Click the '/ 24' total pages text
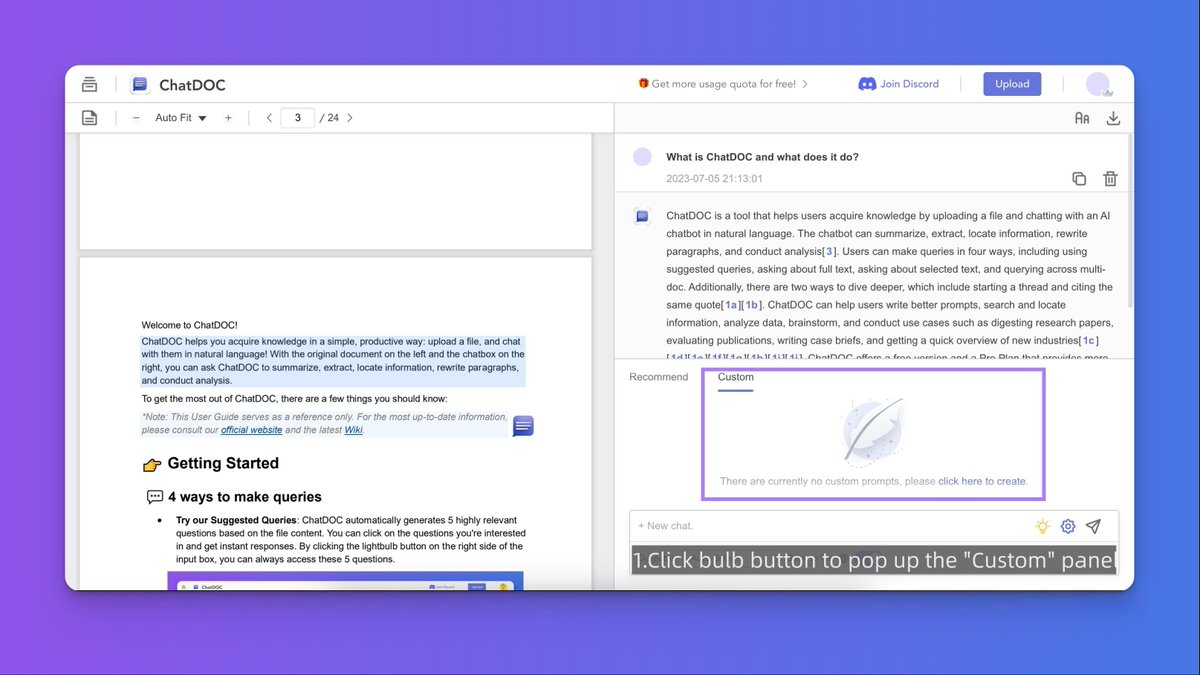The image size is (1200, 675). coord(329,118)
